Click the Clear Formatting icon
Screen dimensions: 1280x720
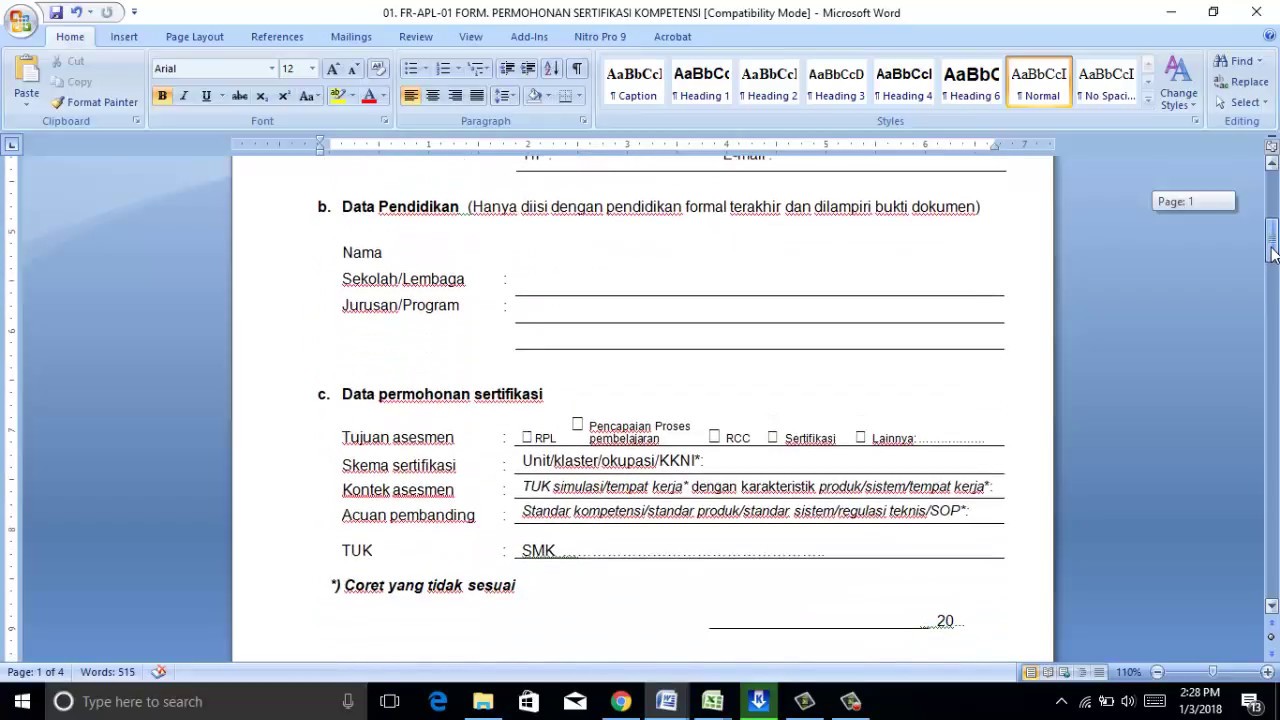point(378,68)
